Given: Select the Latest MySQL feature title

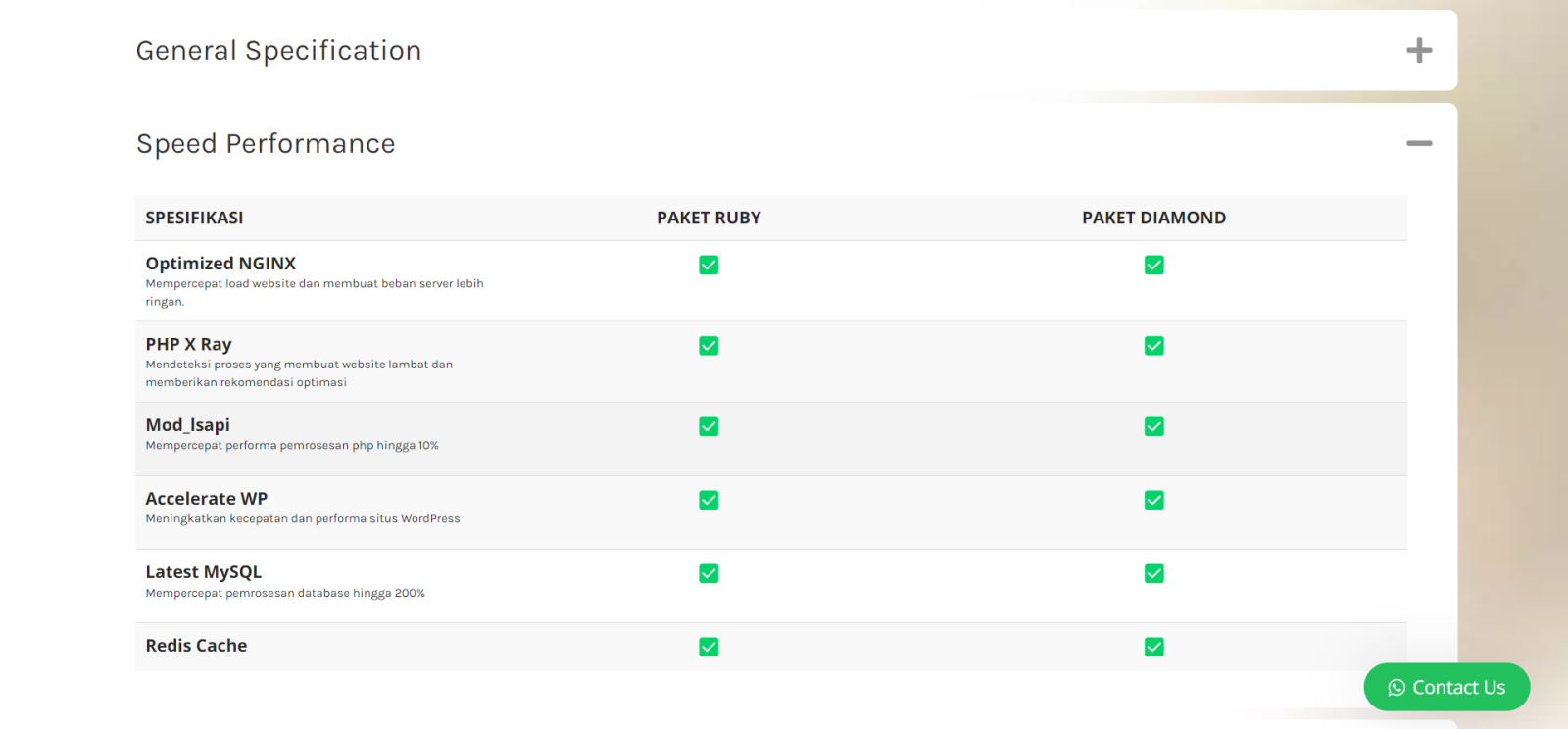Looking at the screenshot, I should point(203,572).
